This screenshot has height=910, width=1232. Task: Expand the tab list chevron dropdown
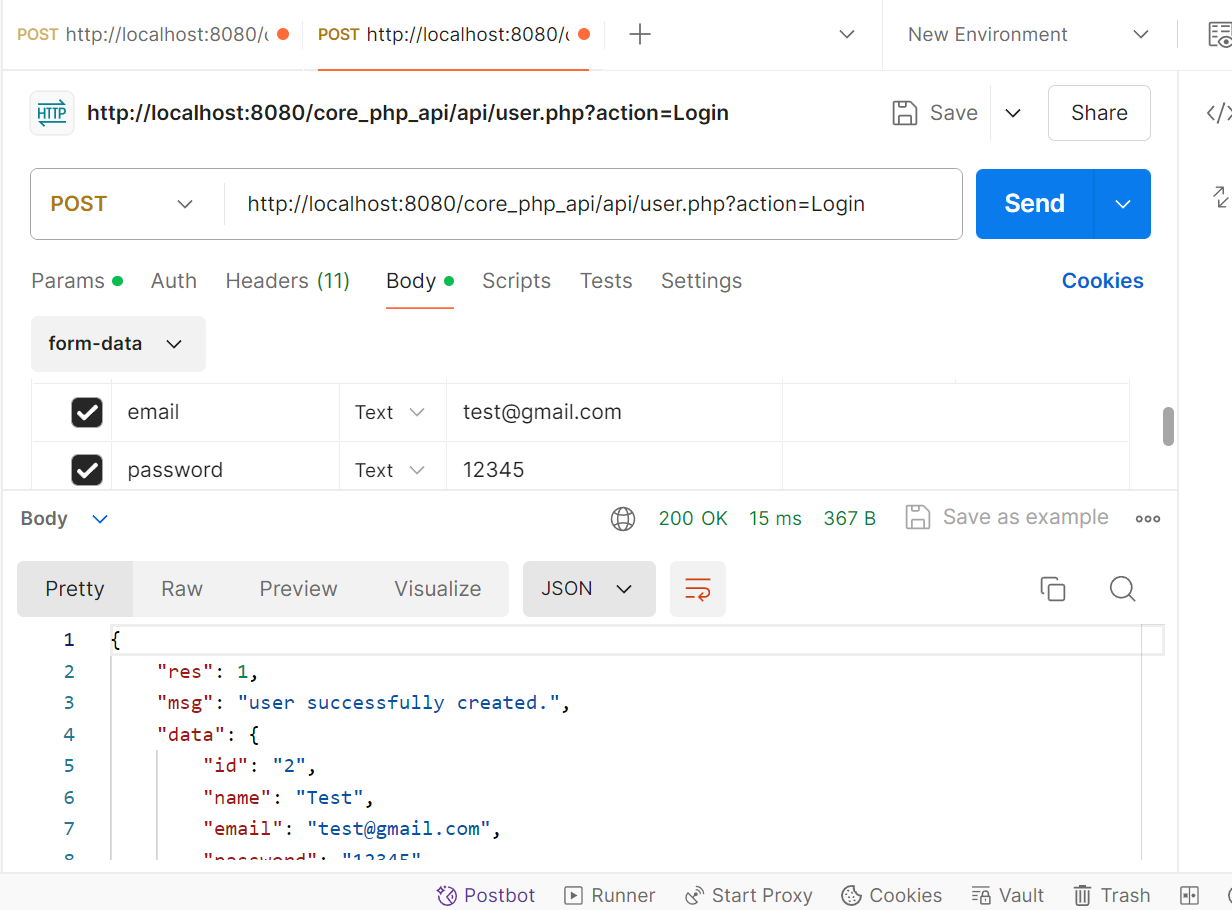click(x=847, y=34)
